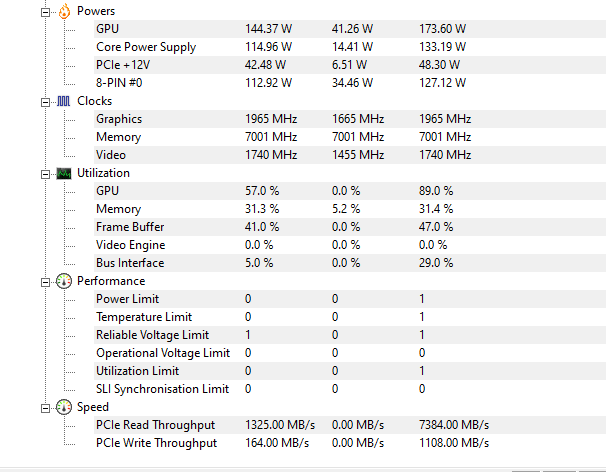The width and height of the screenshot is (606, 472).
Task: Collapse the Powers section
Action: [45, 13]
